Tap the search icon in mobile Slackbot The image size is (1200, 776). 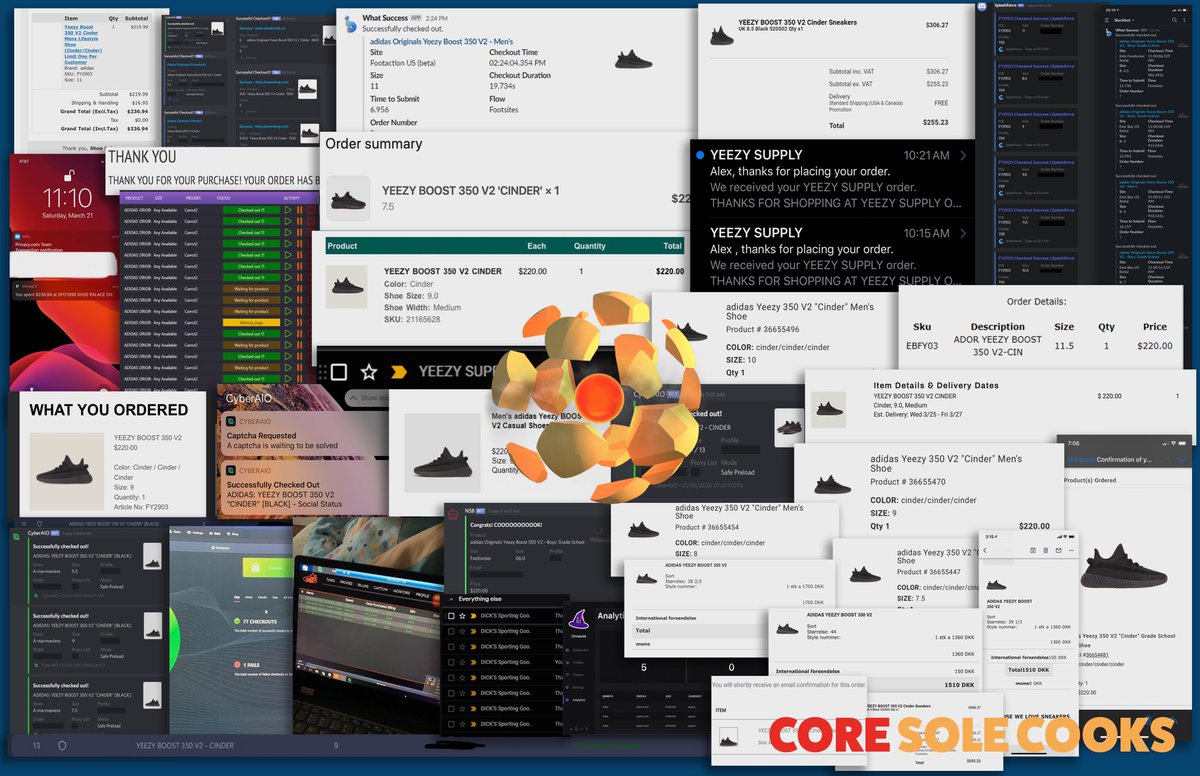[x=1176, y=19]
